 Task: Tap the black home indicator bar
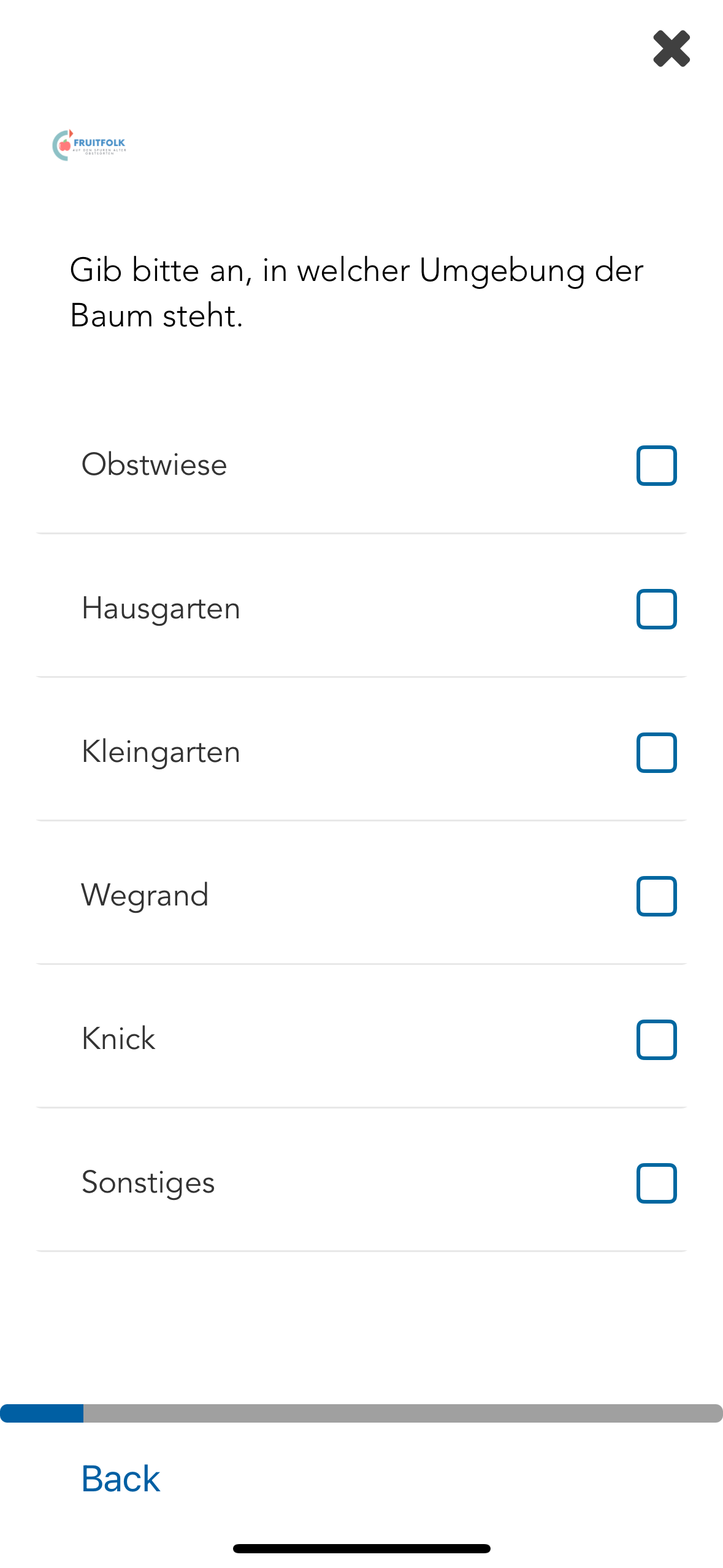tap(361, 1548)
